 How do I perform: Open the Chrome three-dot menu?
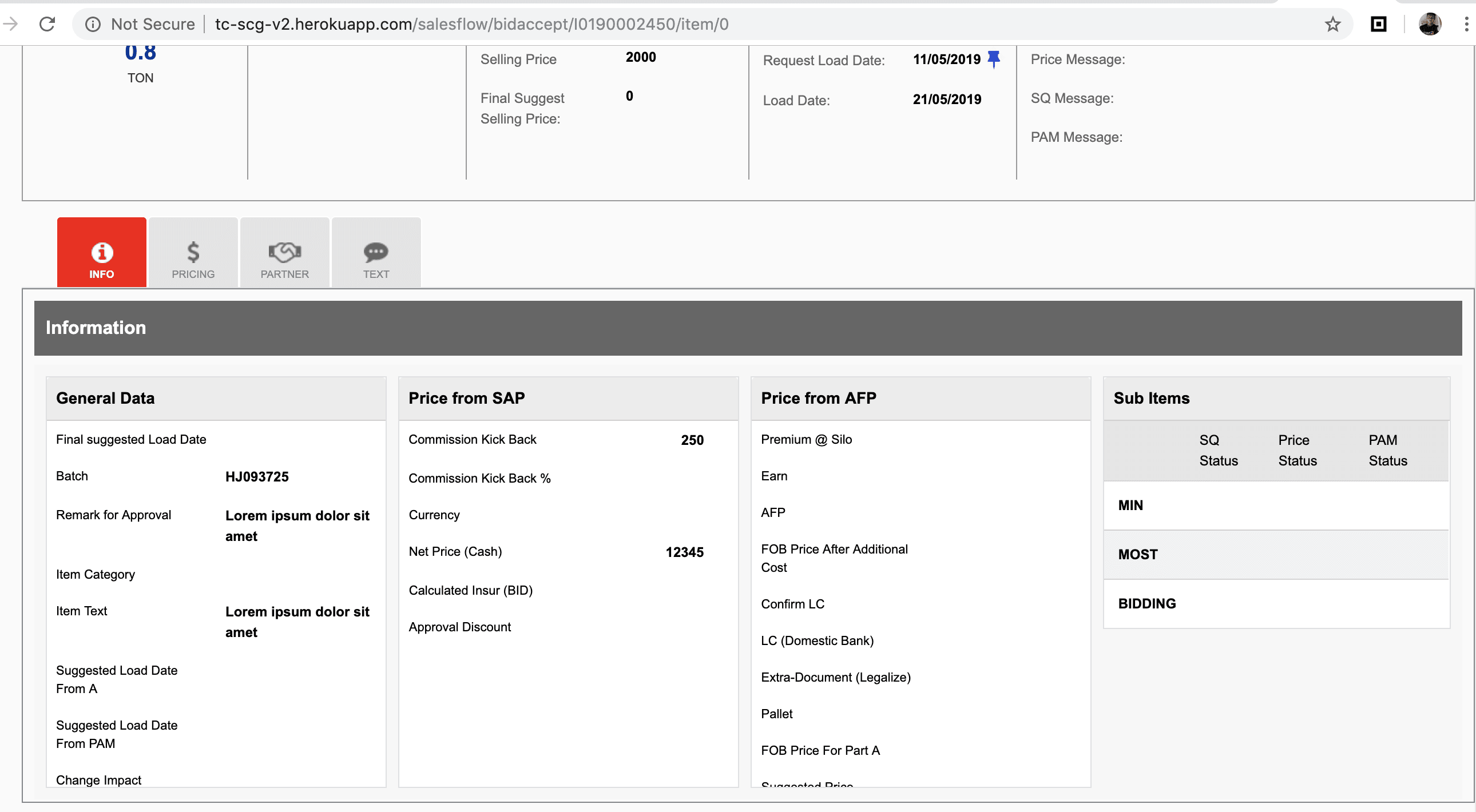pyautogui.click(x=1466, y=24)
